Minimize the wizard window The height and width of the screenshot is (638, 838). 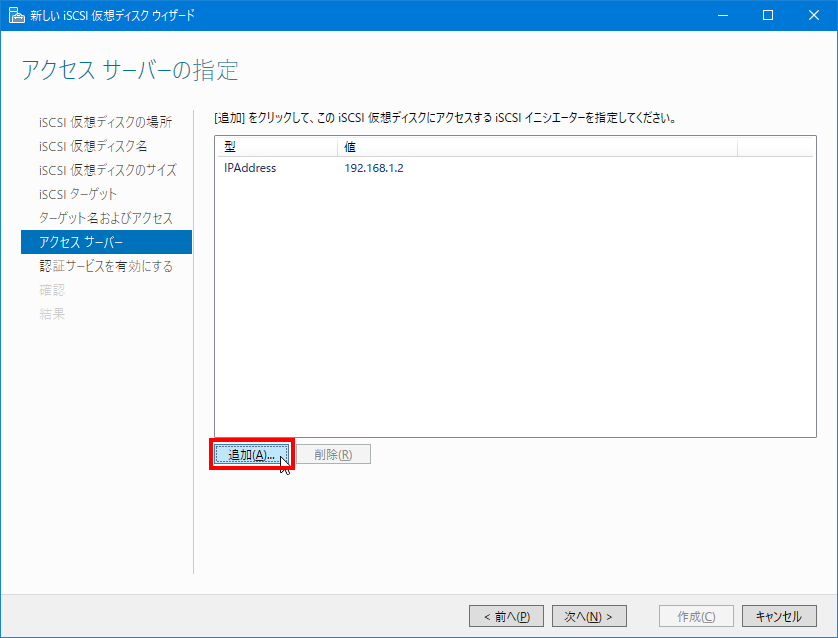721,14
